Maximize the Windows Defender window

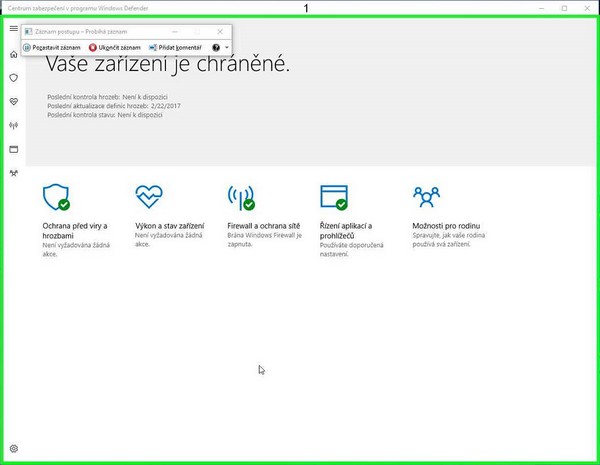(564, 8)
